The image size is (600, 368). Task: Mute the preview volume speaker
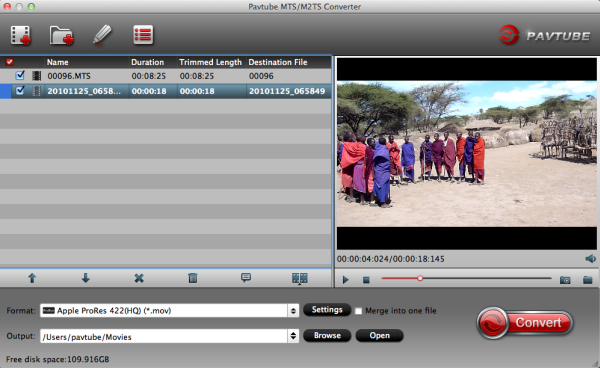[590, 259]
